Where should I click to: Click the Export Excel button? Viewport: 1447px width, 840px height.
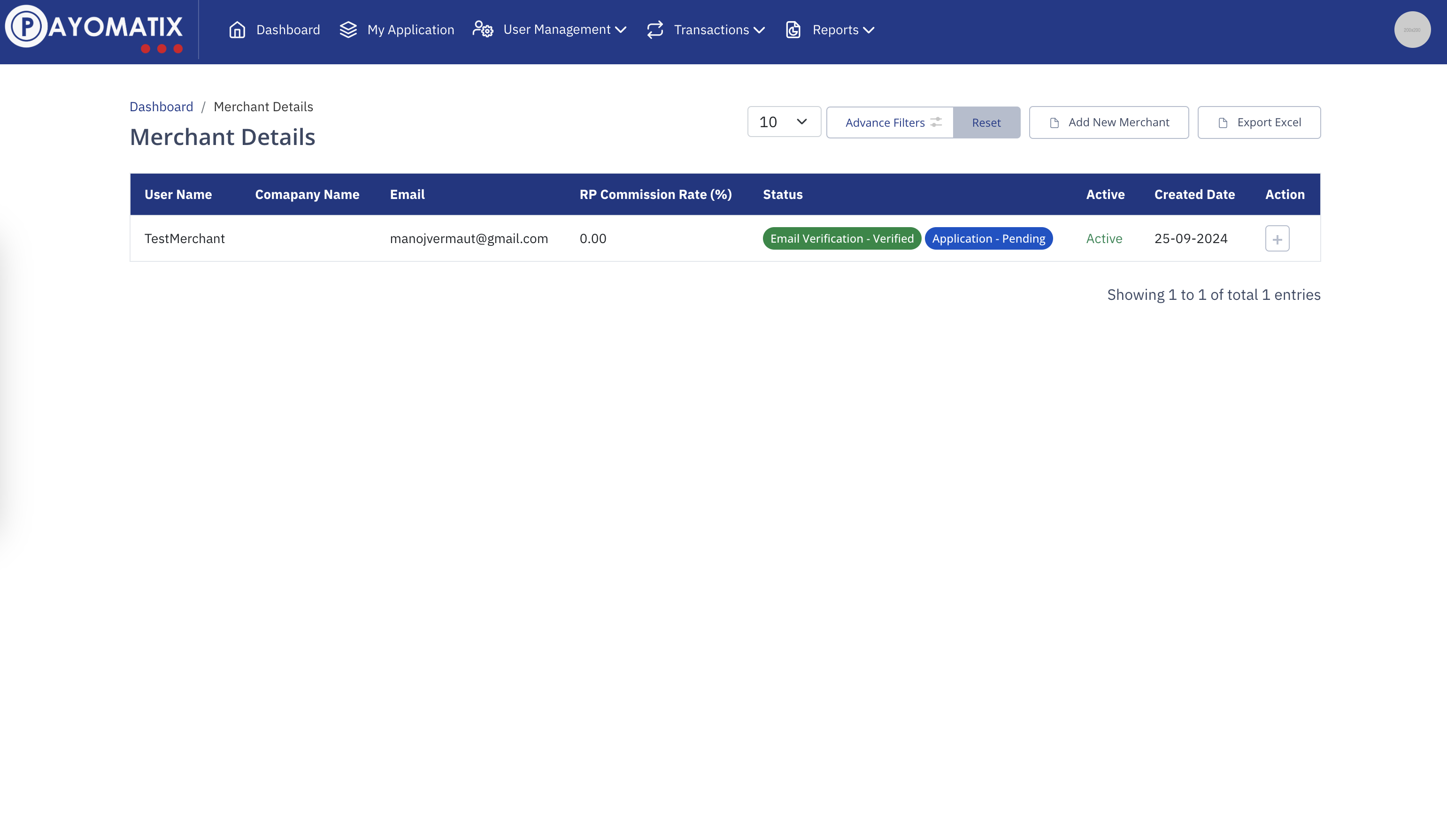click(x=1259, y=122)
